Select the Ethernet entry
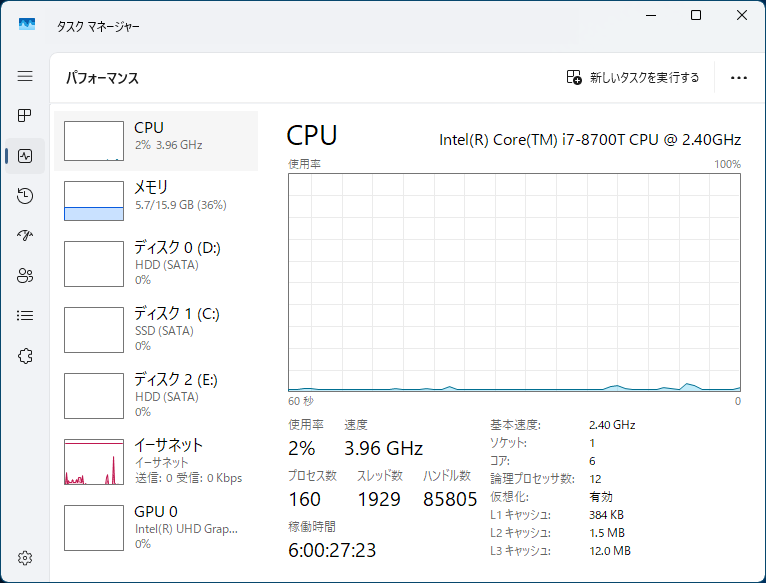 pos(156,461)
